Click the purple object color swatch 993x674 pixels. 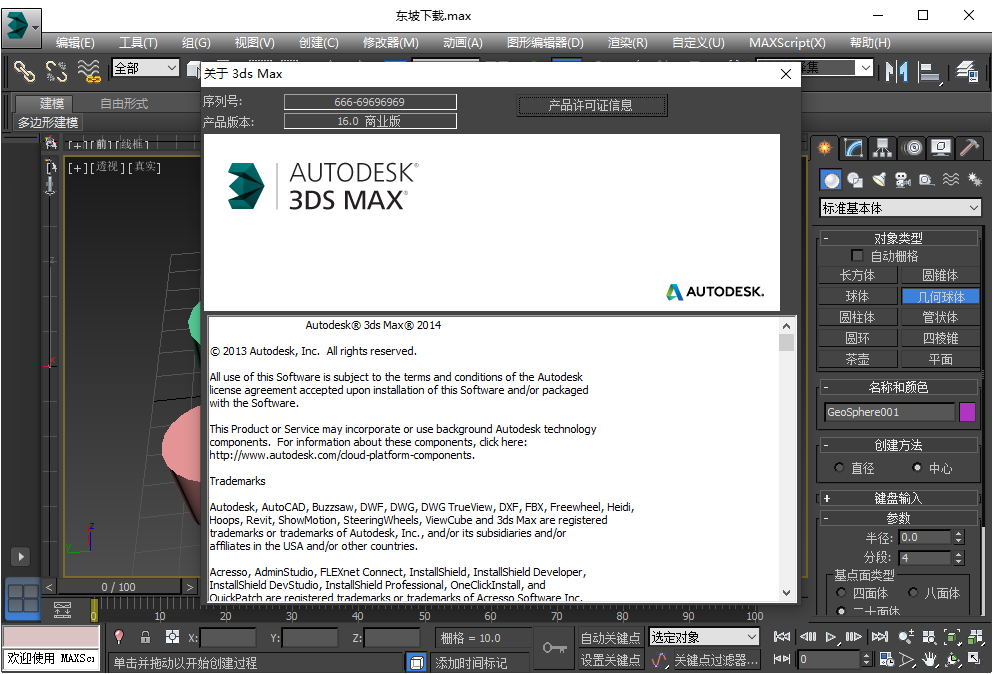point(967,412)
